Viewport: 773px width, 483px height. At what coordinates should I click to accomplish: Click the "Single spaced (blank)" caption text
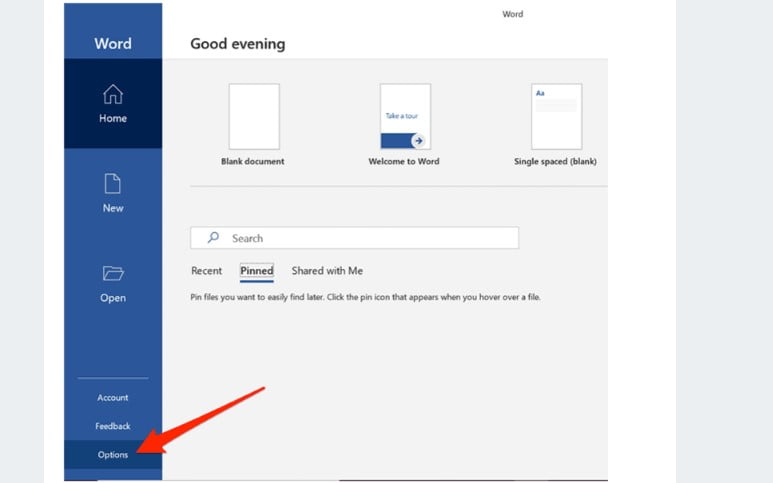555,161
